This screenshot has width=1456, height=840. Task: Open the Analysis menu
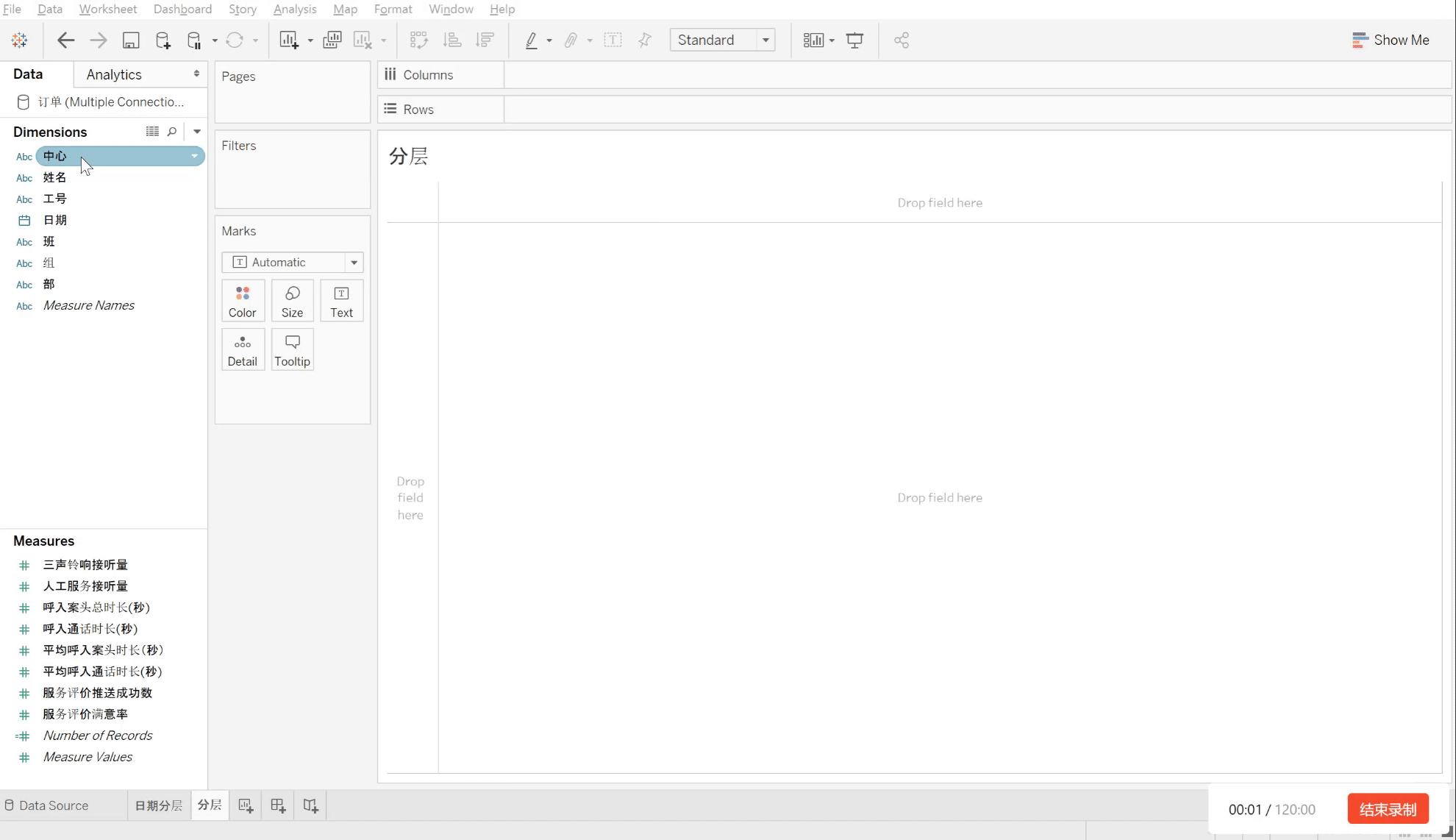(x=294, y=9)
